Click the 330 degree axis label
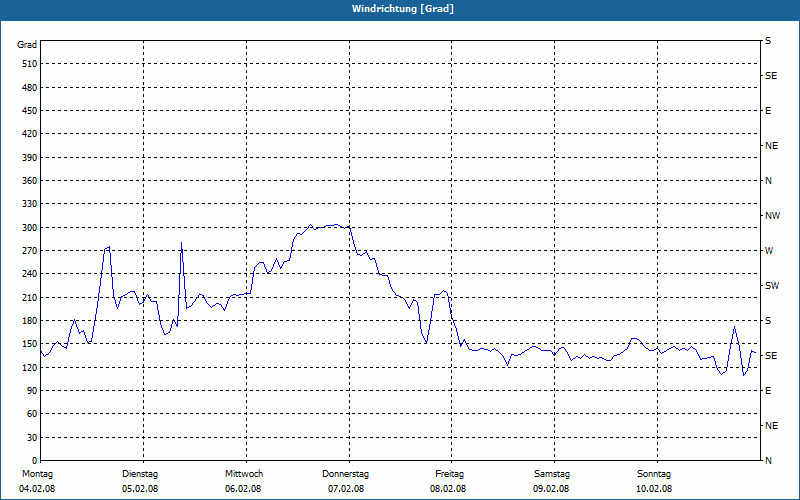Screen dimensions: 800x500 tap(30, 204)
